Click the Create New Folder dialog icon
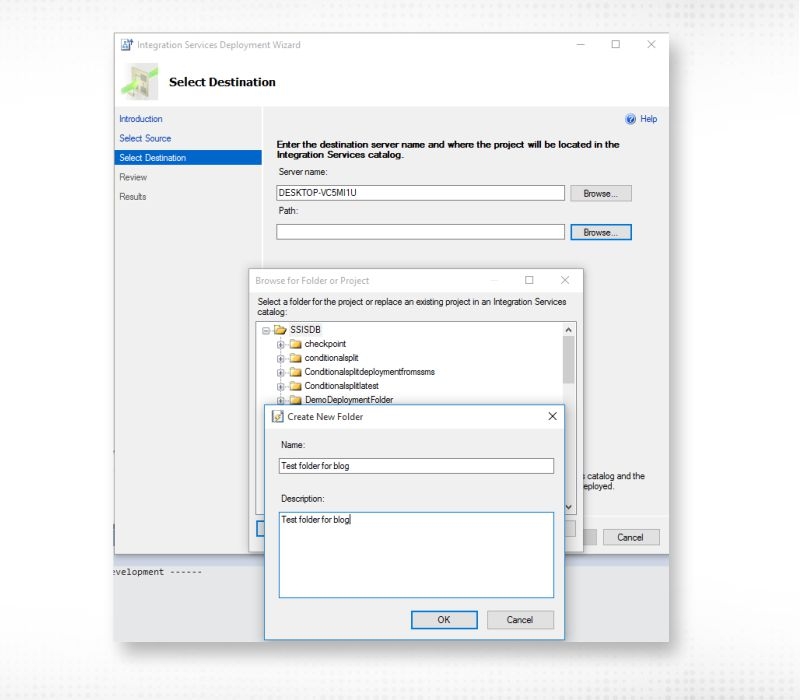 tap(280, 417)
